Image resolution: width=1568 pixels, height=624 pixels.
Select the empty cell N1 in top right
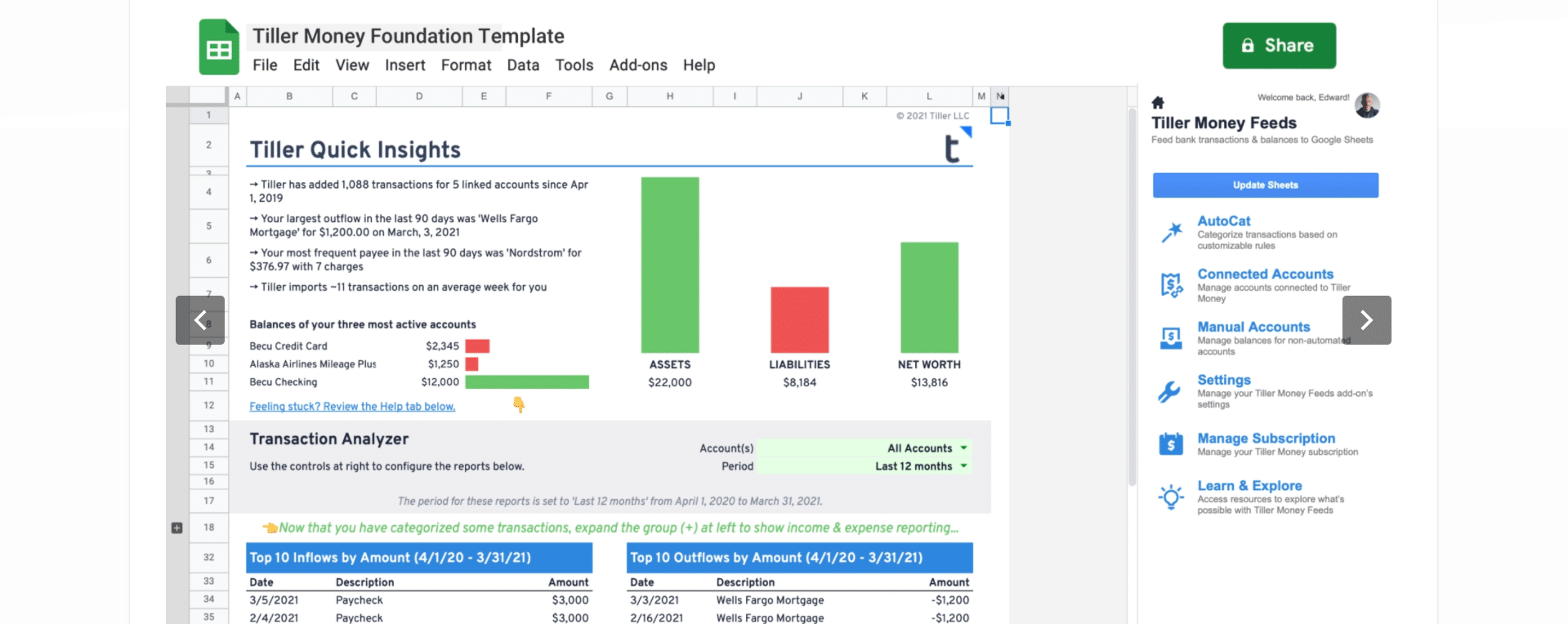click(1000, 116)
